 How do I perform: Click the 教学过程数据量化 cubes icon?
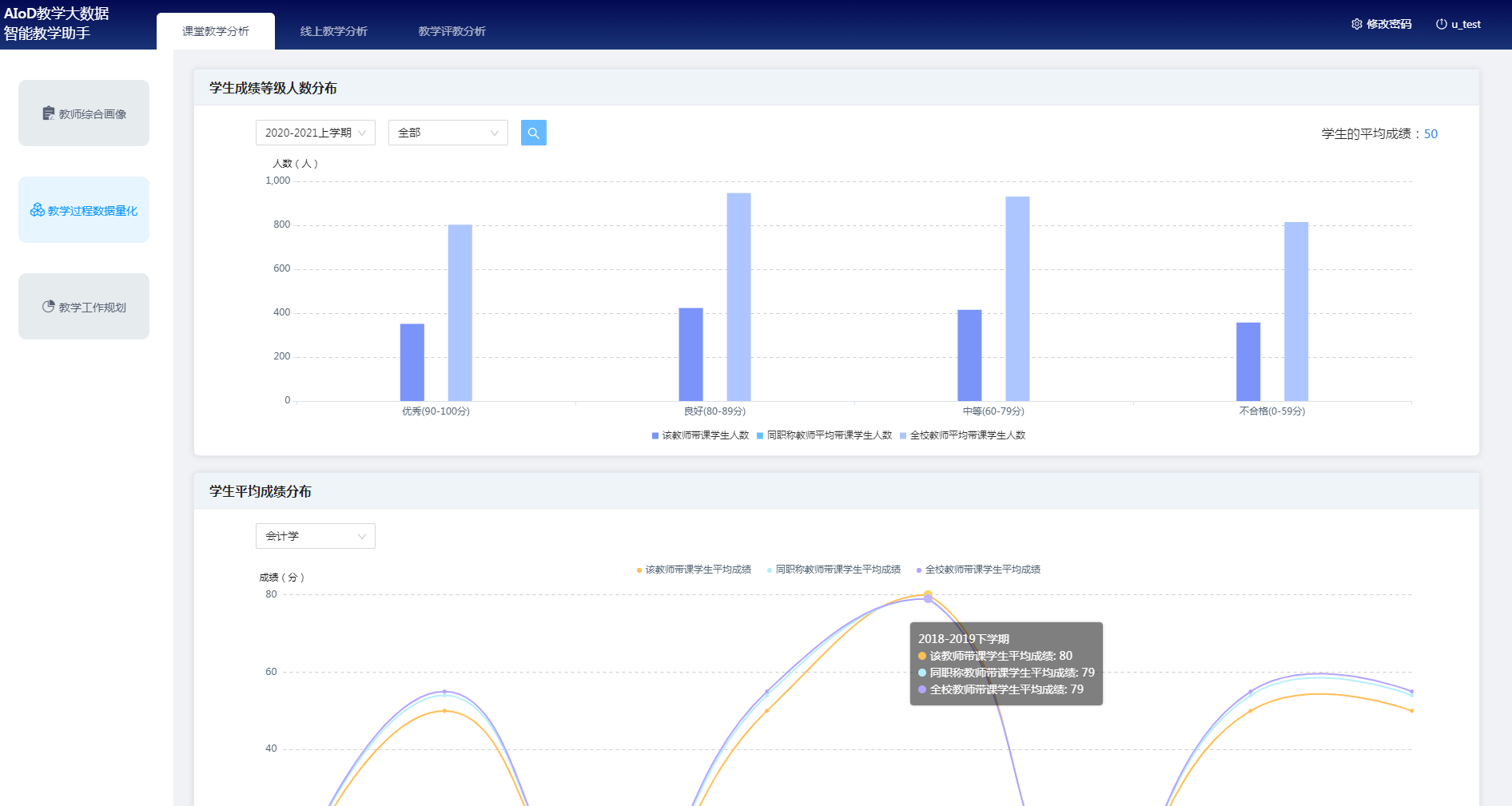[38, 210]
